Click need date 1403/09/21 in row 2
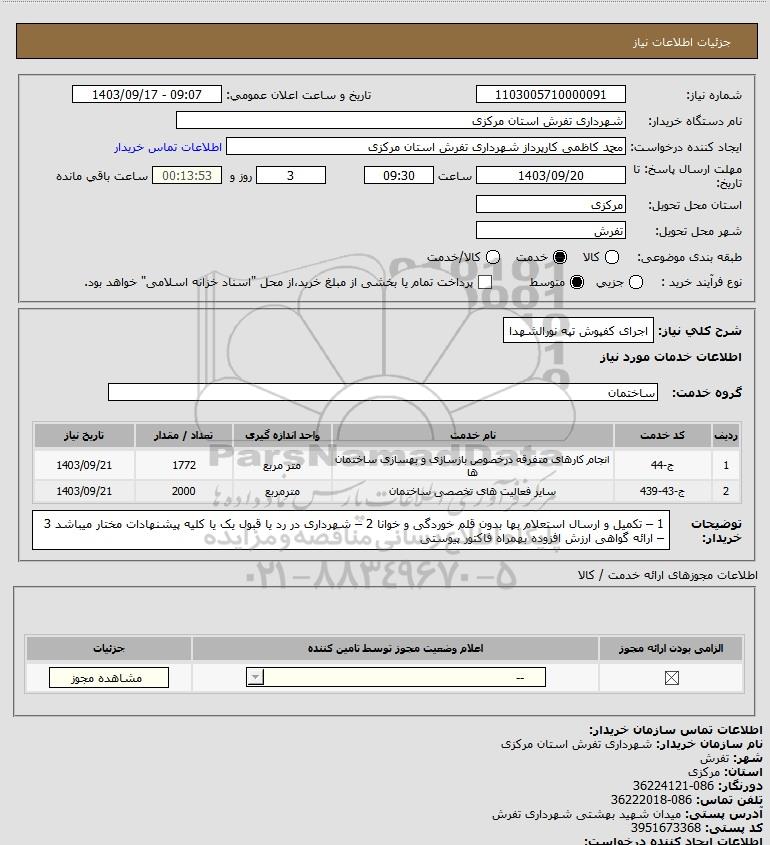Screen dimensions: 770x845 84,491
